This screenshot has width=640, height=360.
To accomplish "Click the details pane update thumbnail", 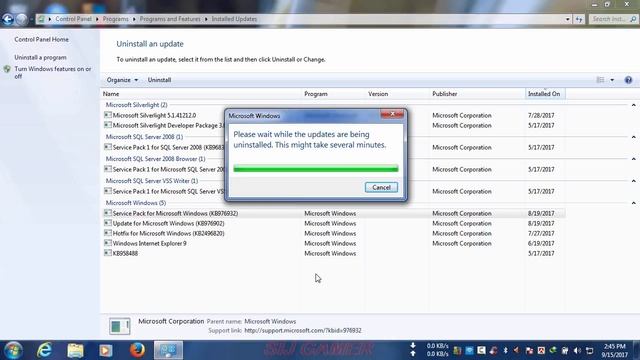I will (120, 326).
